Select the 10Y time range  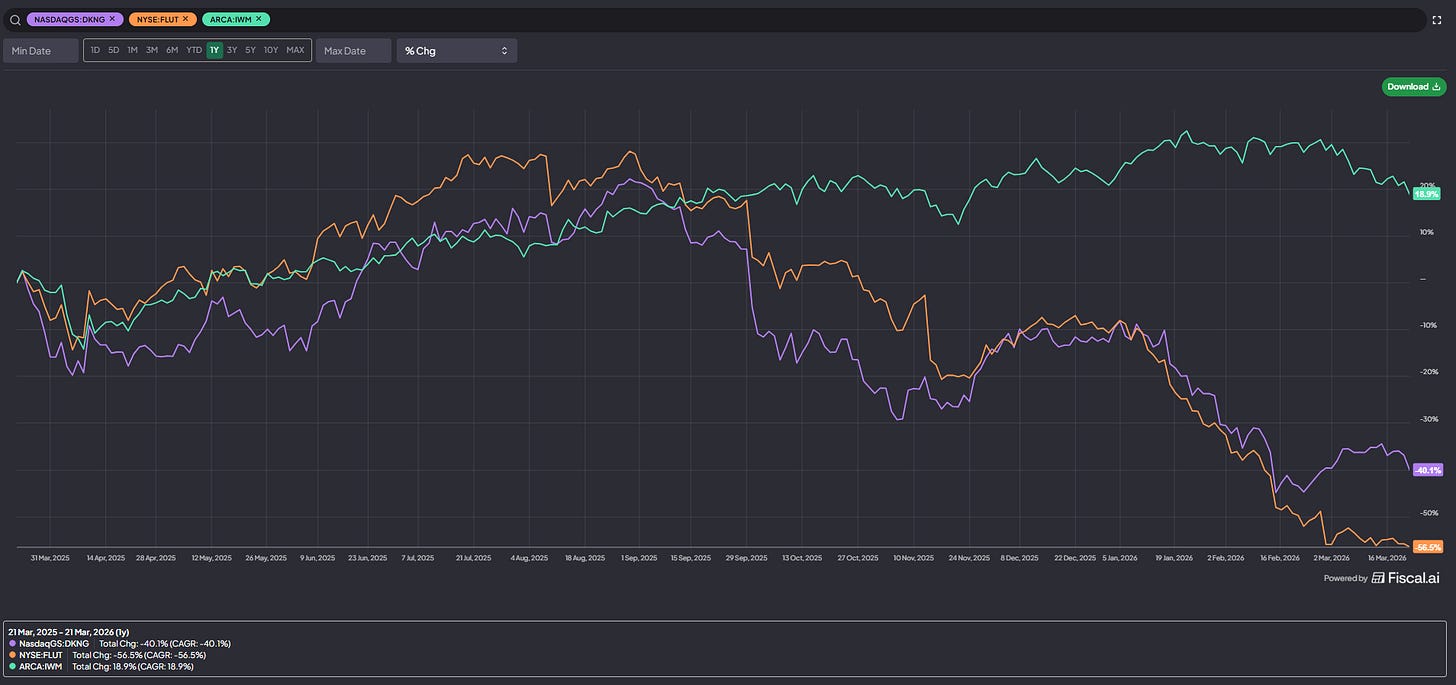pos(271,50)
